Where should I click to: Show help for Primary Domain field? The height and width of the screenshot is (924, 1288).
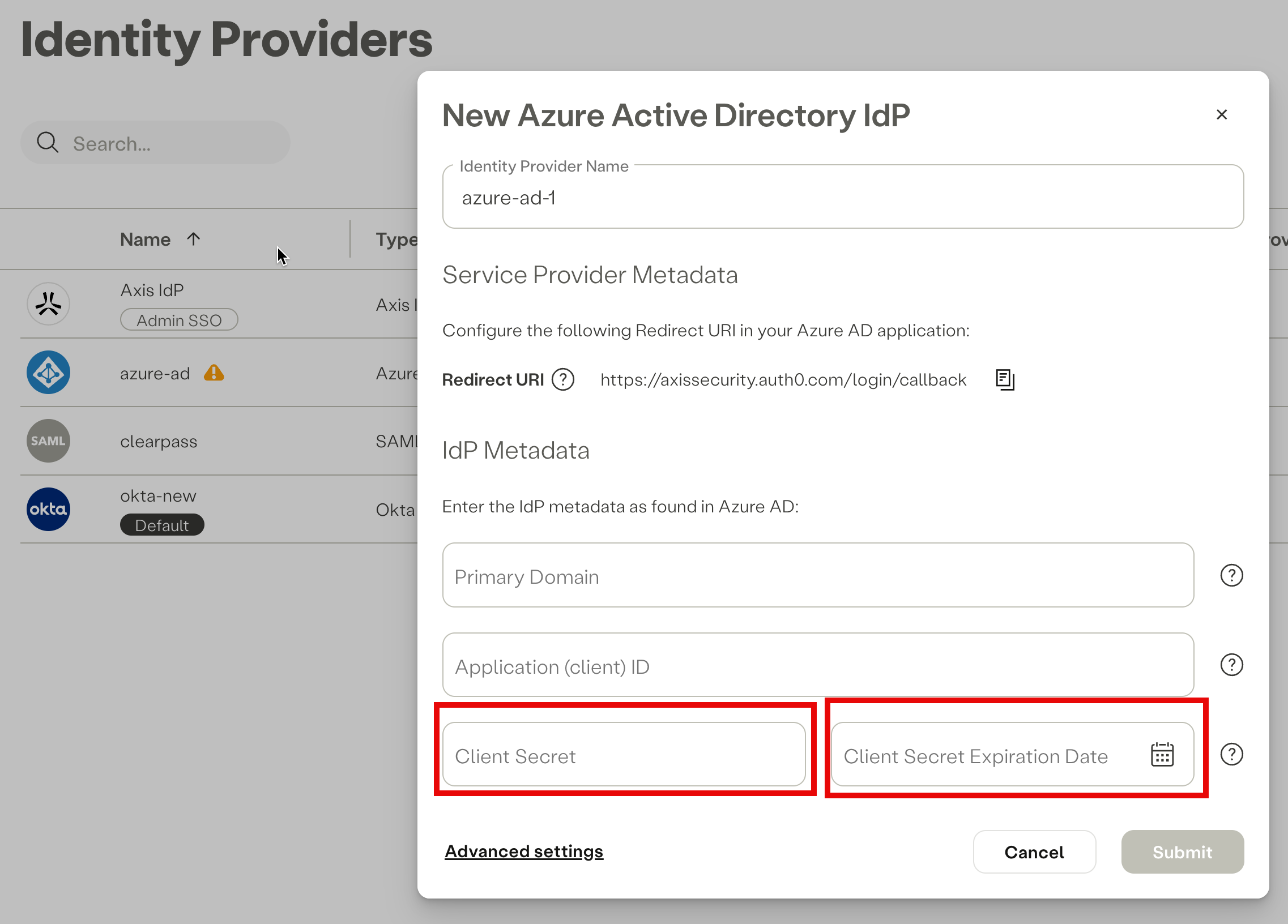[1231, 575]
